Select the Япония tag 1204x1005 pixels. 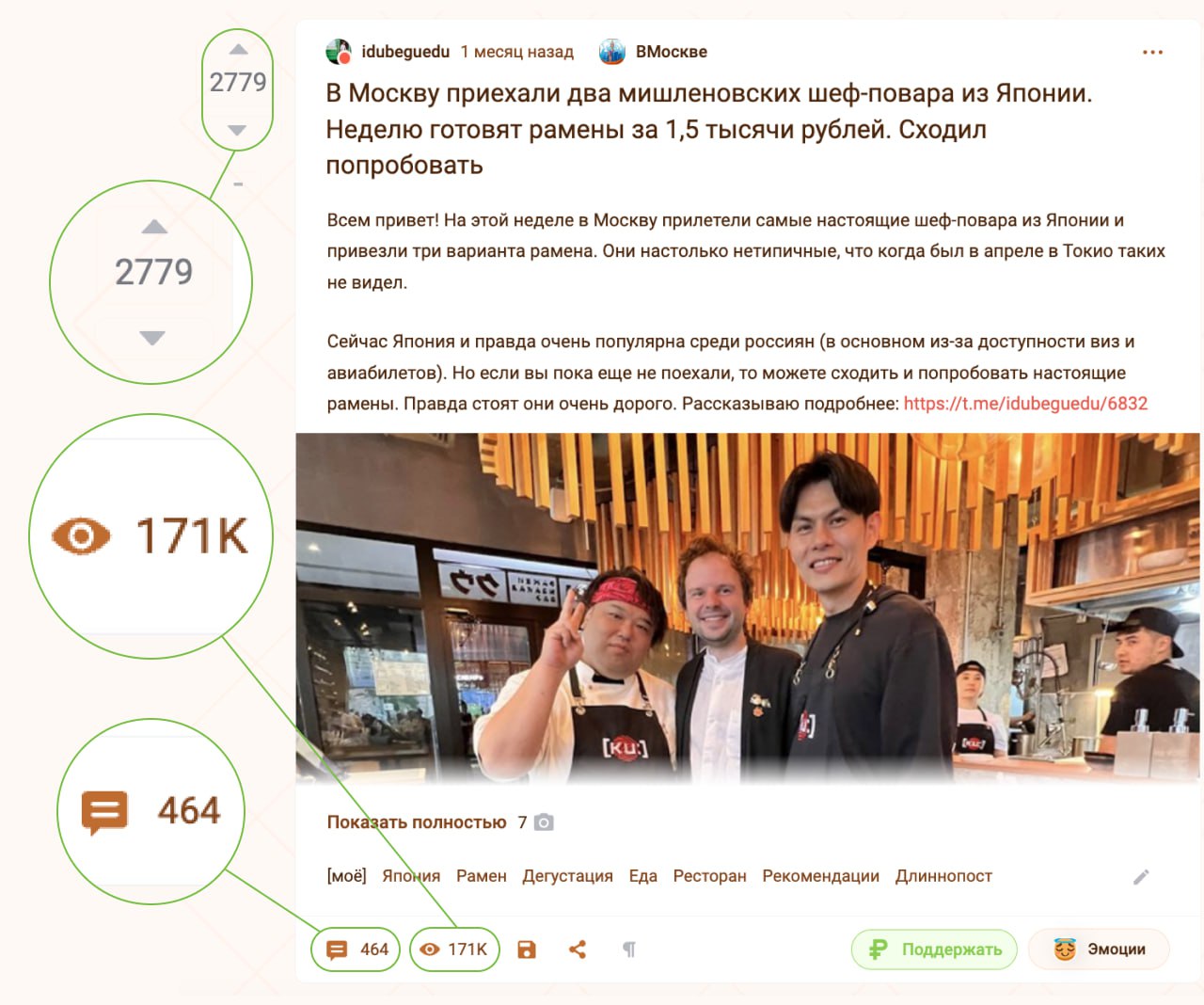(411, 876)
